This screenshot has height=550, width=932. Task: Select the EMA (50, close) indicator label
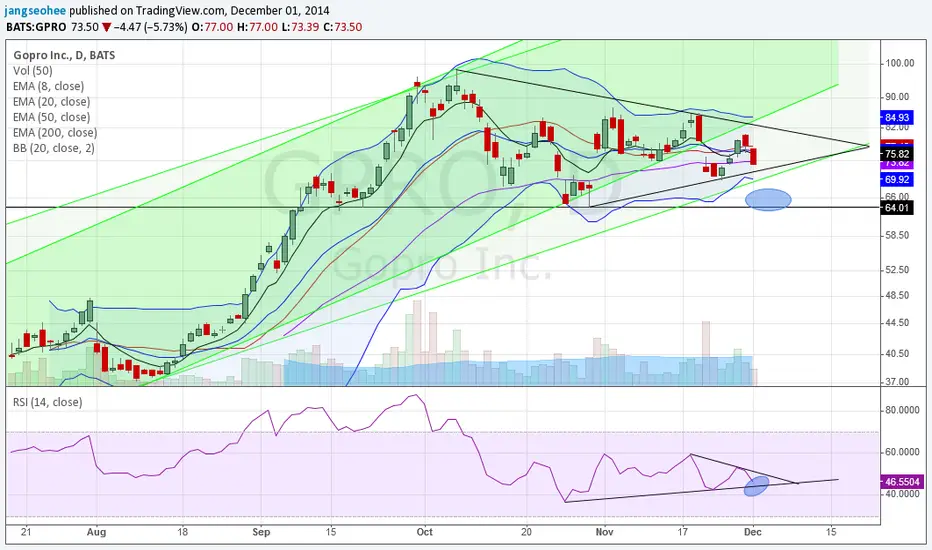[52, 117]
